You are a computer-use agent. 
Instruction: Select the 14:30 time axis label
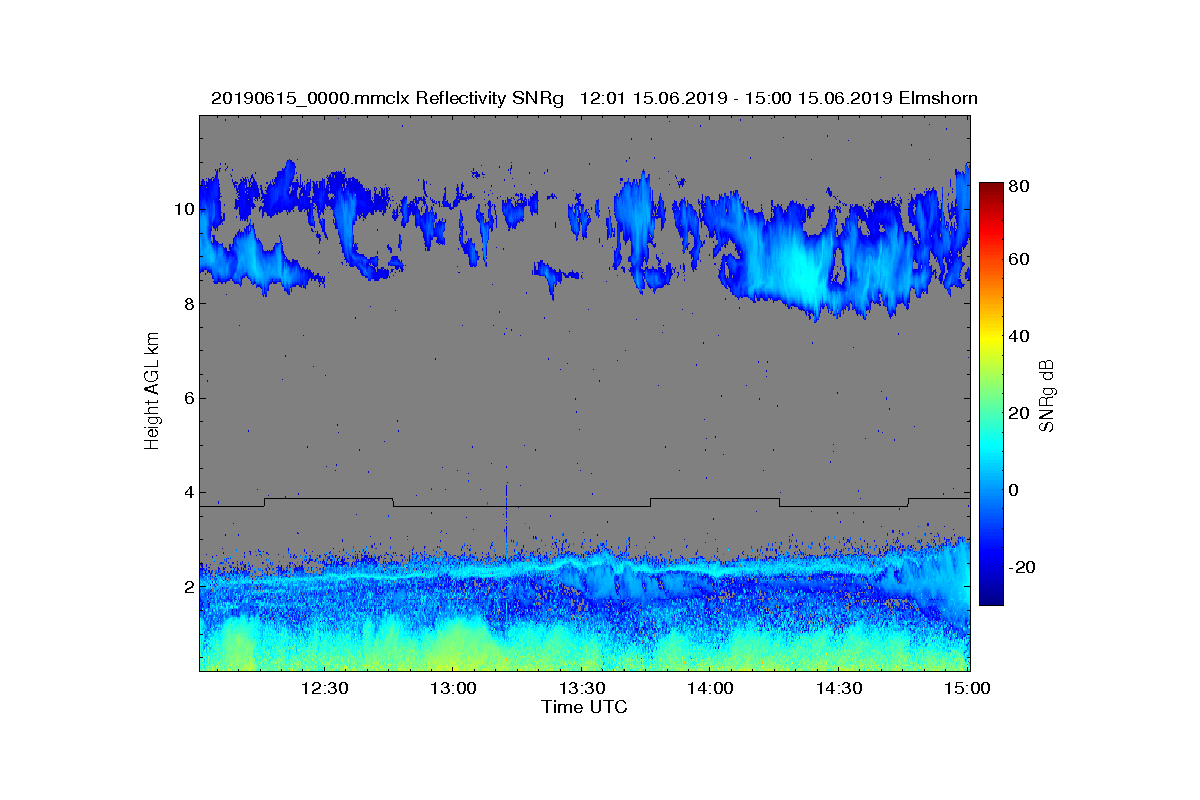pos(840,688)
